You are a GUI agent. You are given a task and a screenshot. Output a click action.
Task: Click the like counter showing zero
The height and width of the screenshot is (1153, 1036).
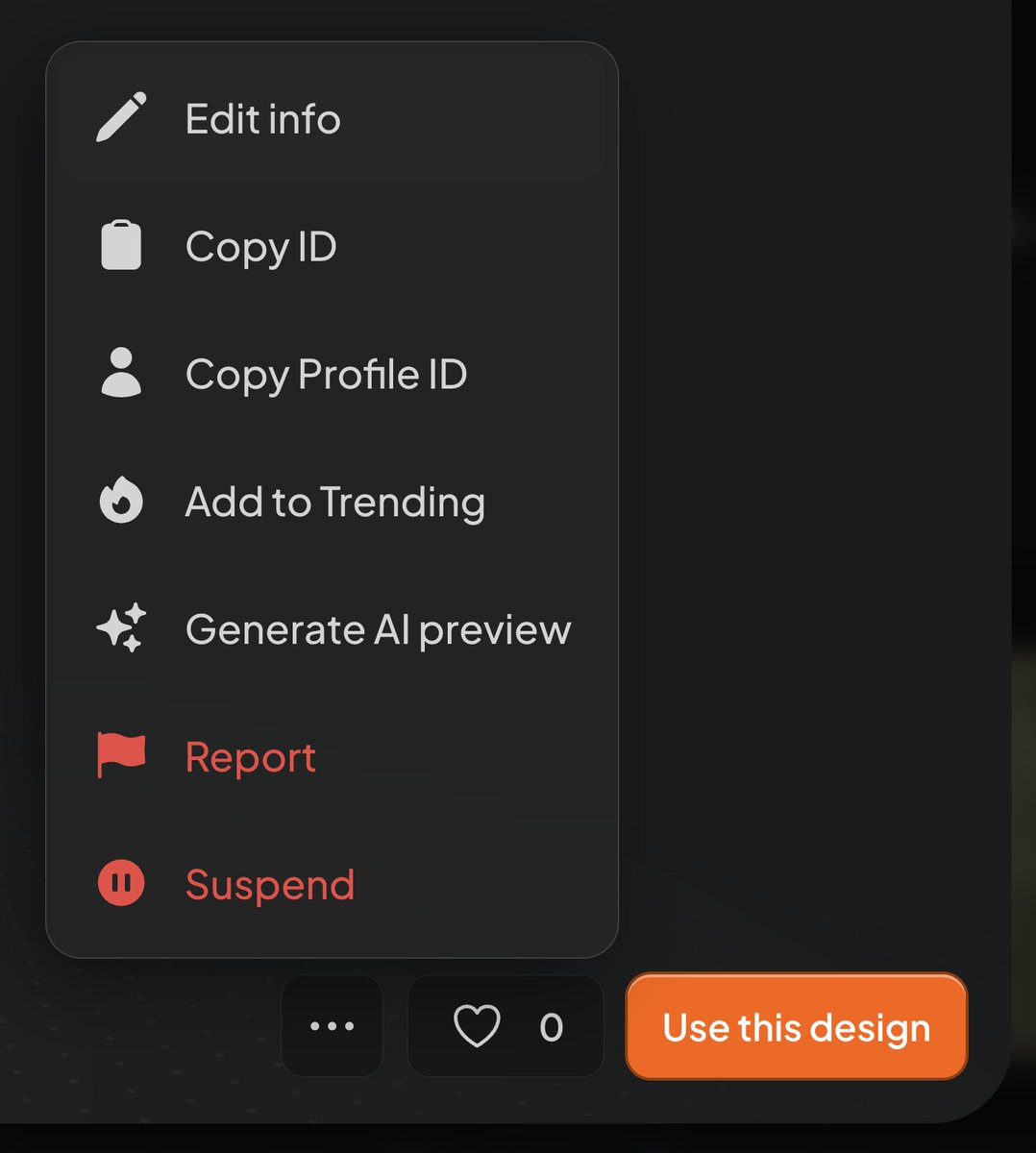tap(551, 1027)
